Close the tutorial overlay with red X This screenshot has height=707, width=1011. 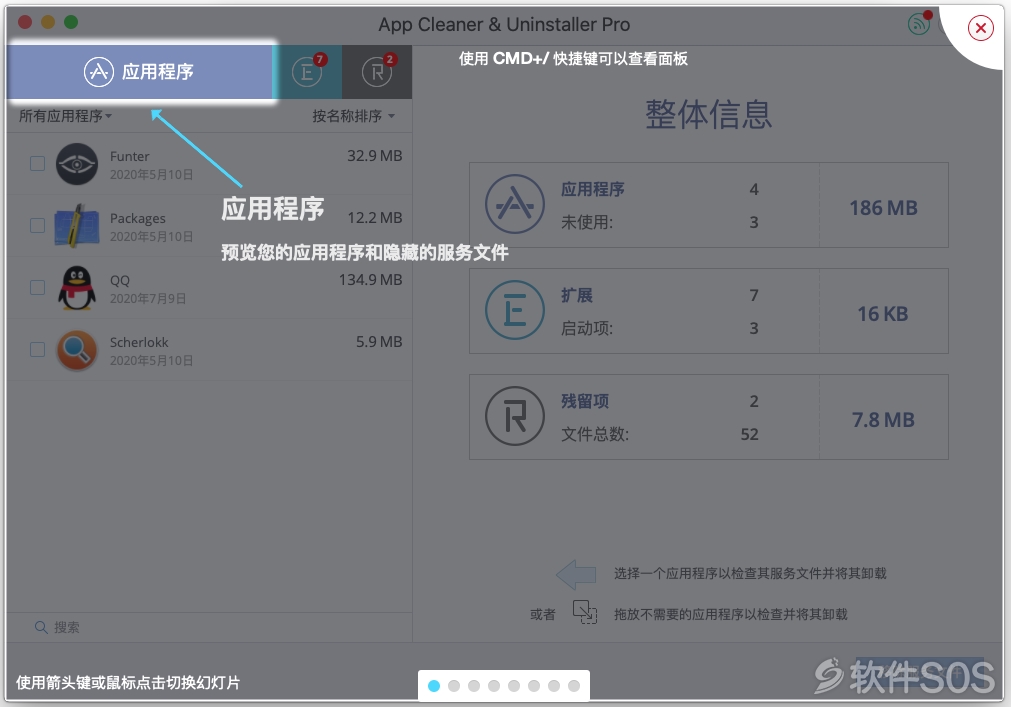coord(980,28)
